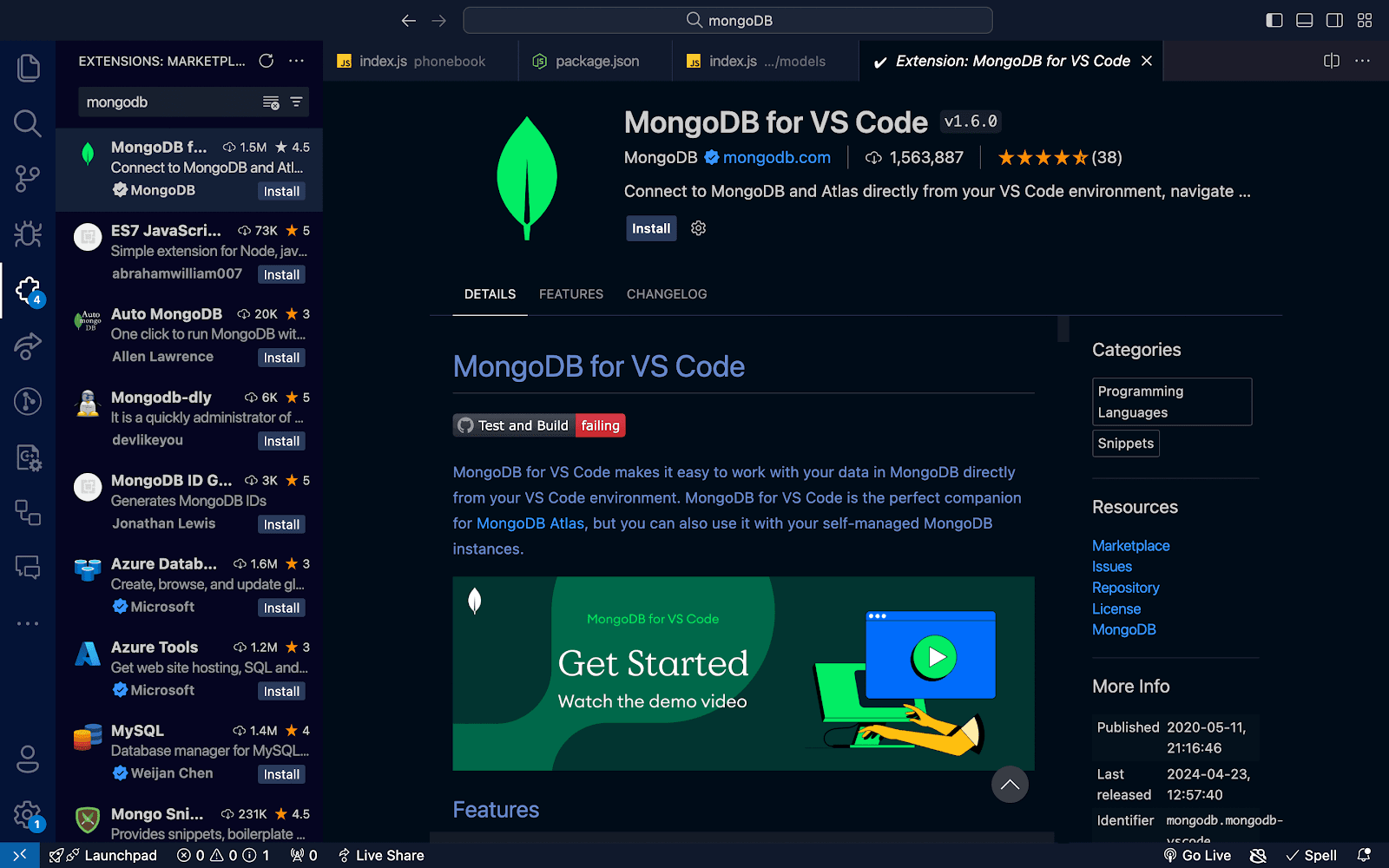Play the Get Started demo video

pos(933,657)
